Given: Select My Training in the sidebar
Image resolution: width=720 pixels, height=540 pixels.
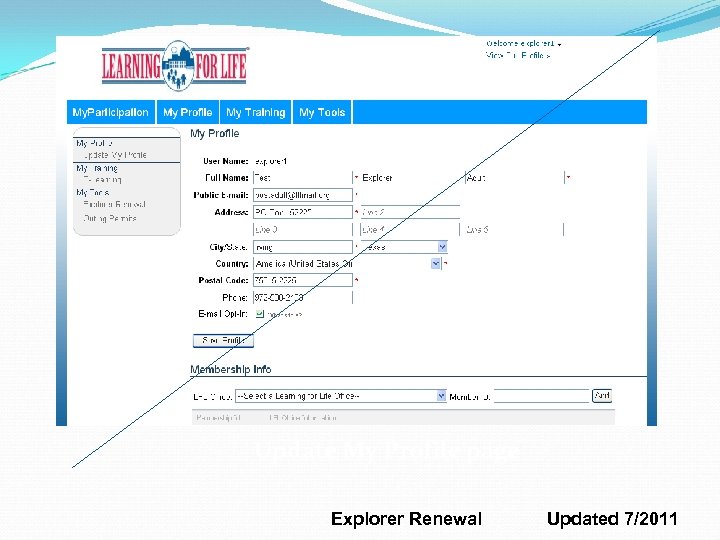Looking at the screenshot, I should point(97,168).
